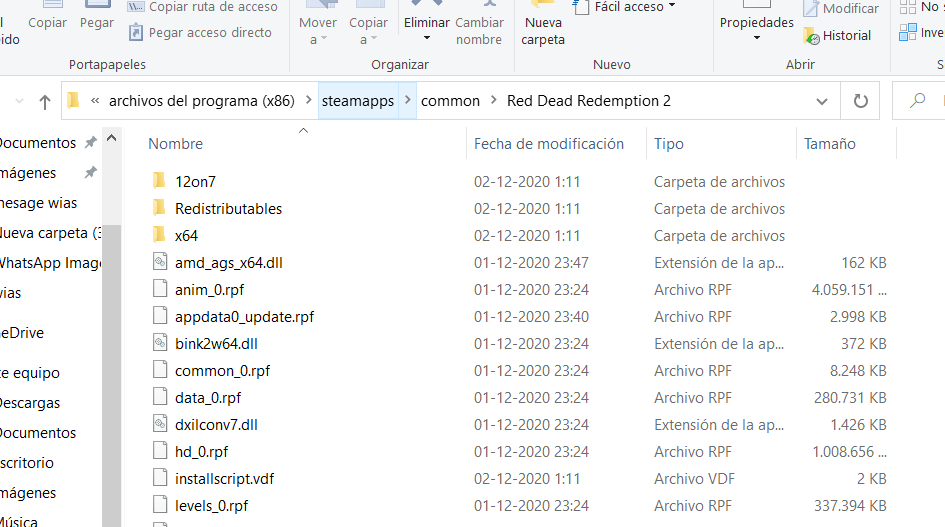
Task: Open Documentos pinned quick access item
Action: click(x=36, y=143)
